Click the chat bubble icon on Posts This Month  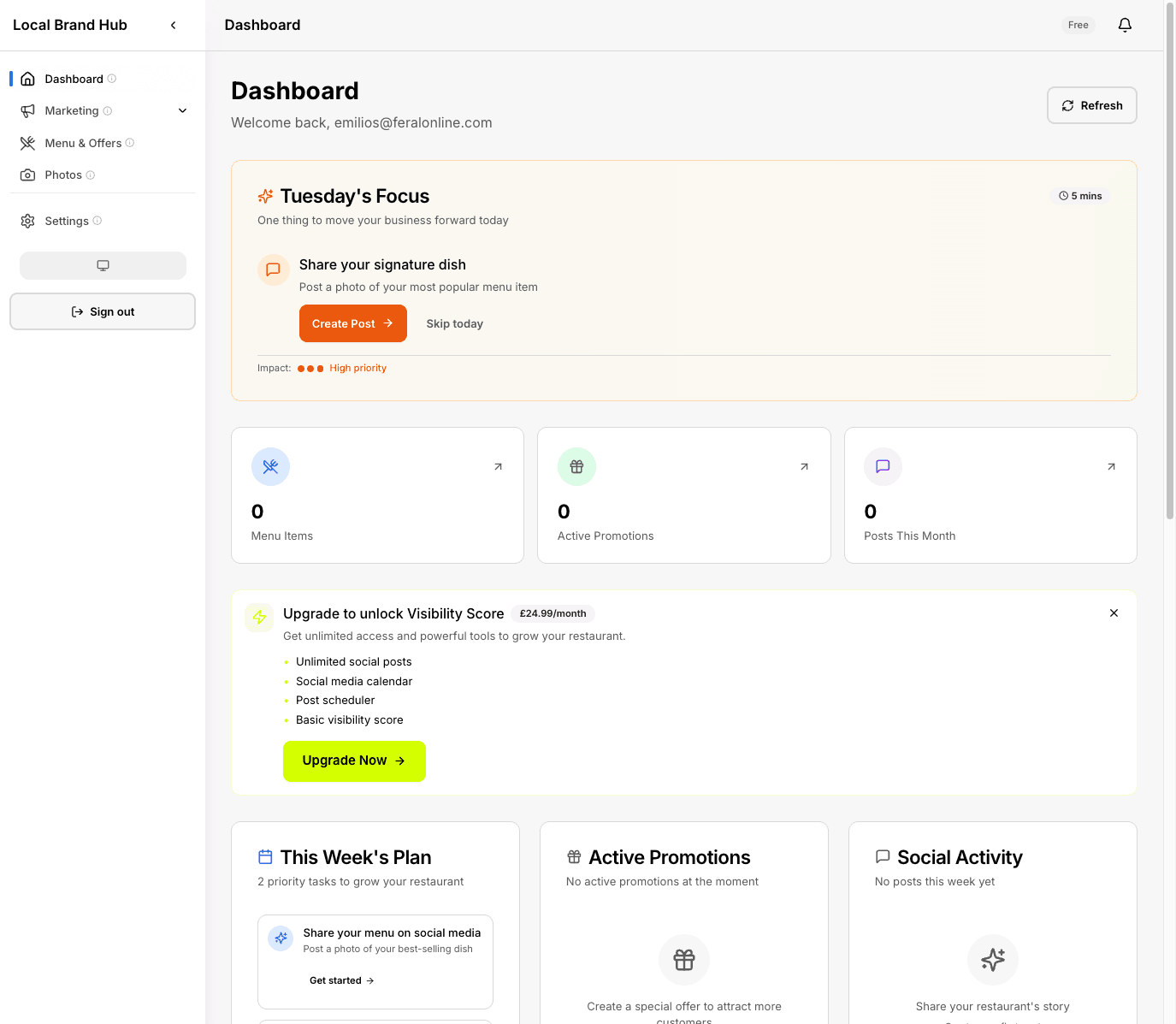(x=883, y=466)
